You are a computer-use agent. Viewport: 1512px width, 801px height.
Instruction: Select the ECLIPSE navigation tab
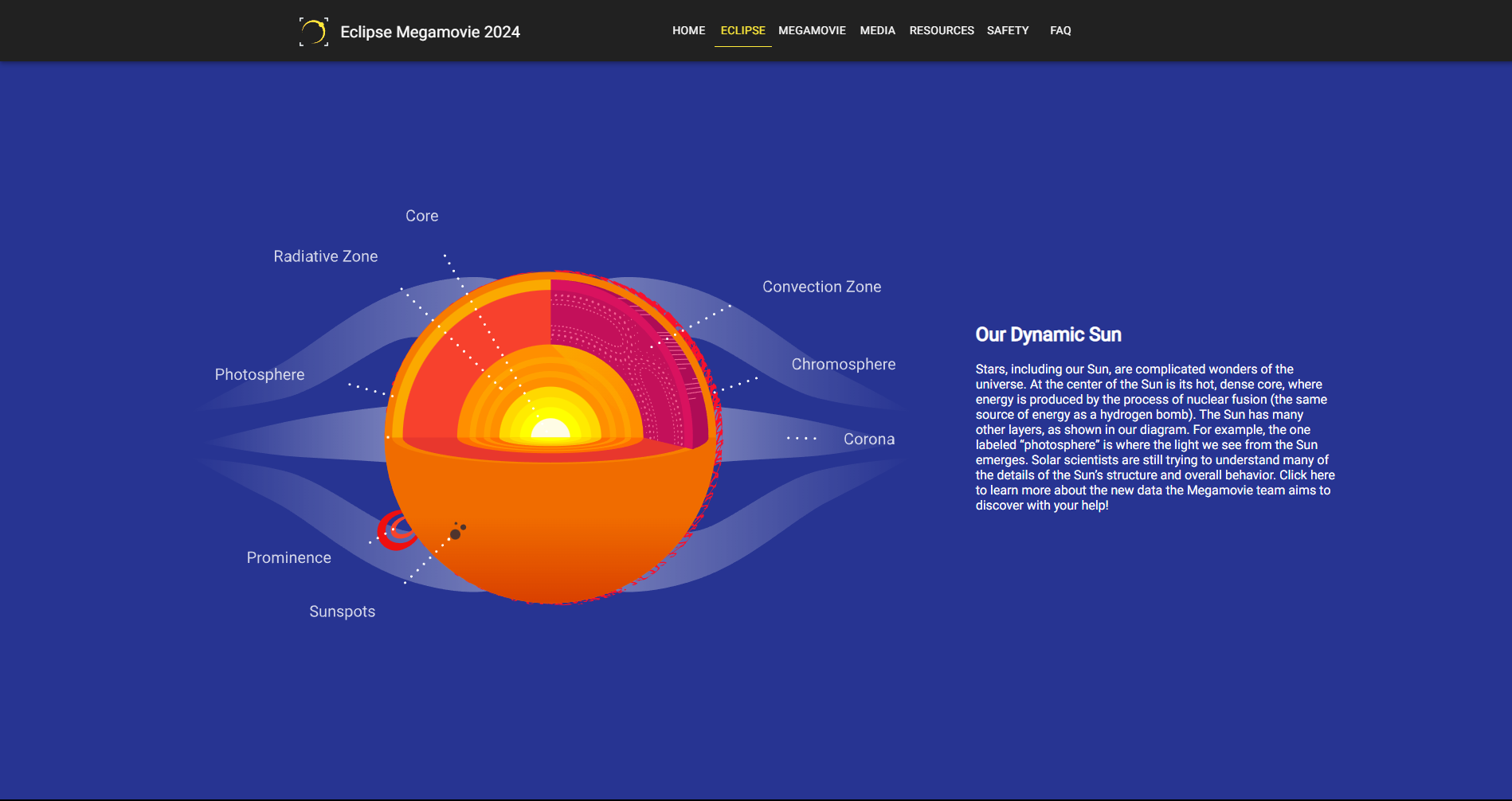click(742, 30)
